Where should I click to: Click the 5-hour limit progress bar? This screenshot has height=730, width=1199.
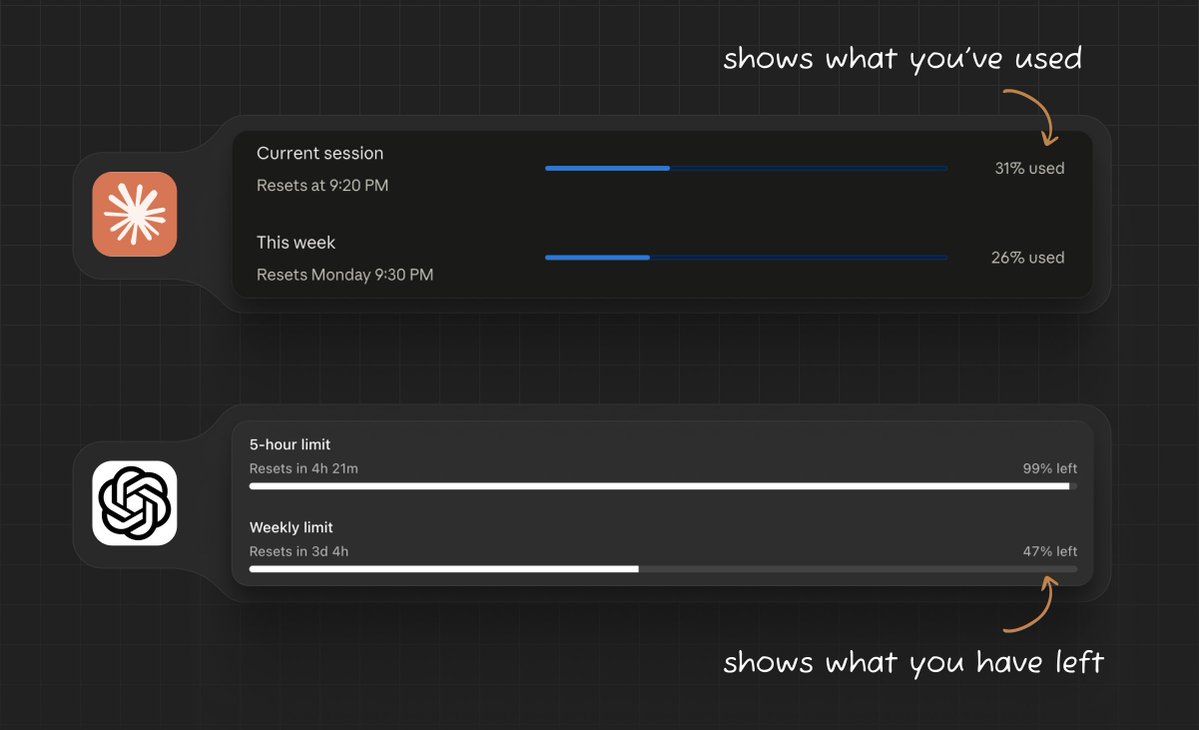663,486
